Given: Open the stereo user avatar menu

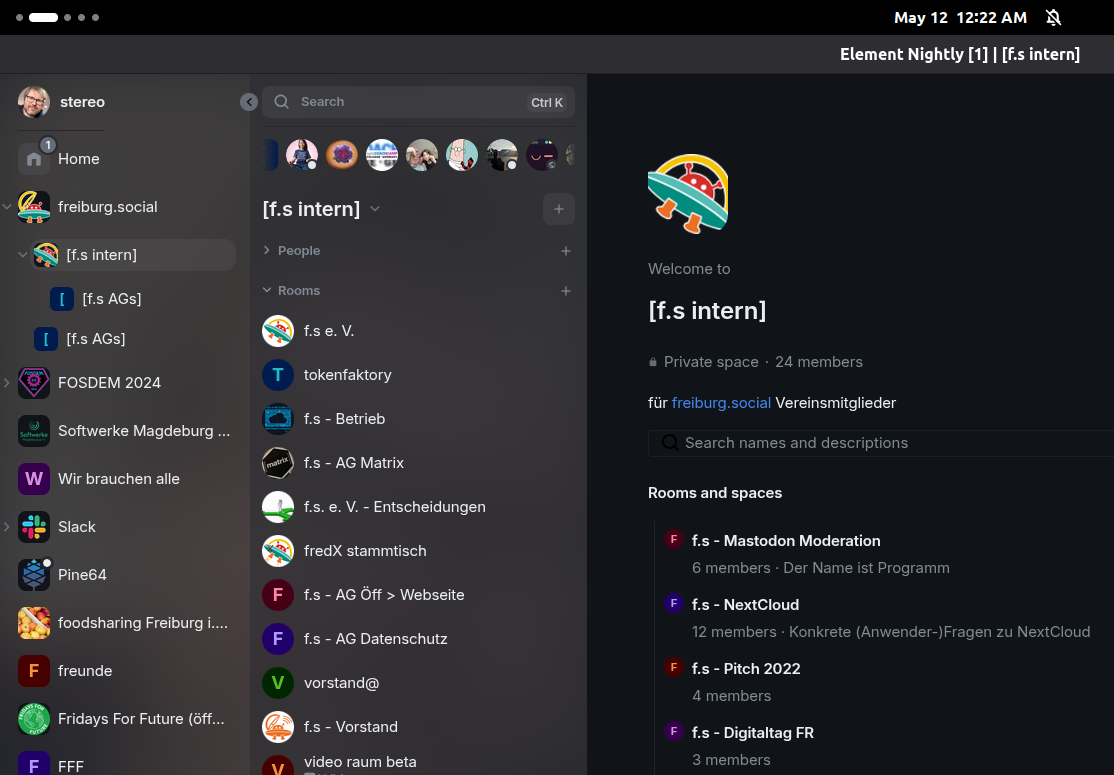Looking at the screenshot, I should [x=34, y=102].
